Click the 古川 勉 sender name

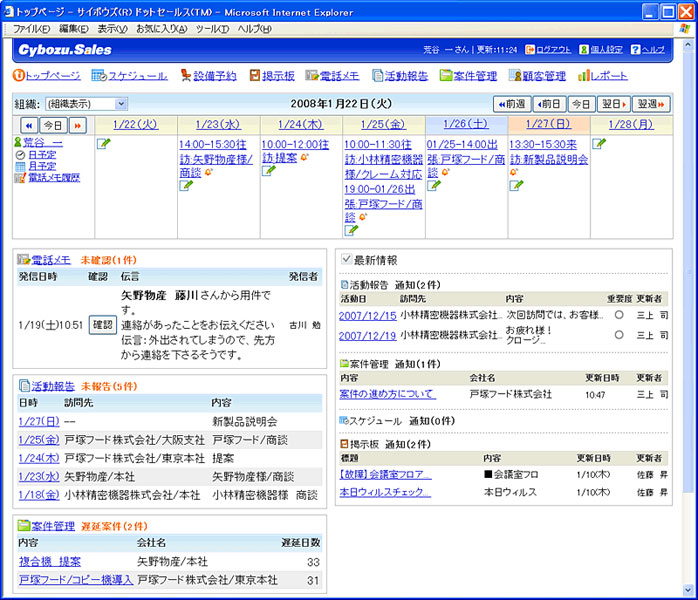(305, 325)
